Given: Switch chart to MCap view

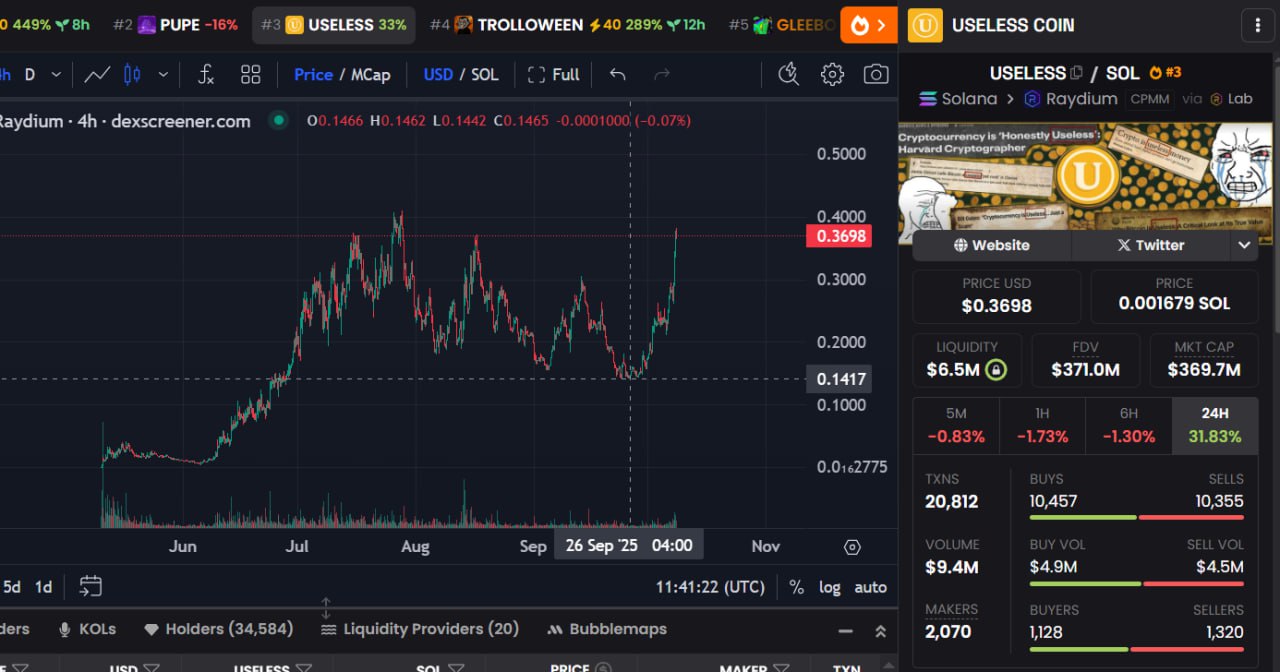Looking at the screenshot, I should [371, 74].
